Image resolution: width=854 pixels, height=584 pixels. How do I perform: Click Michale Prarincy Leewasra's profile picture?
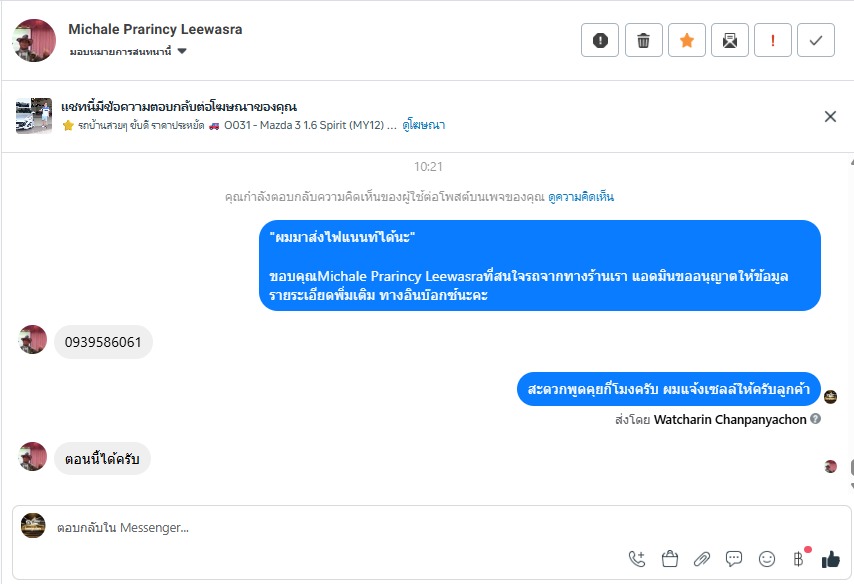tap(34, 40)
